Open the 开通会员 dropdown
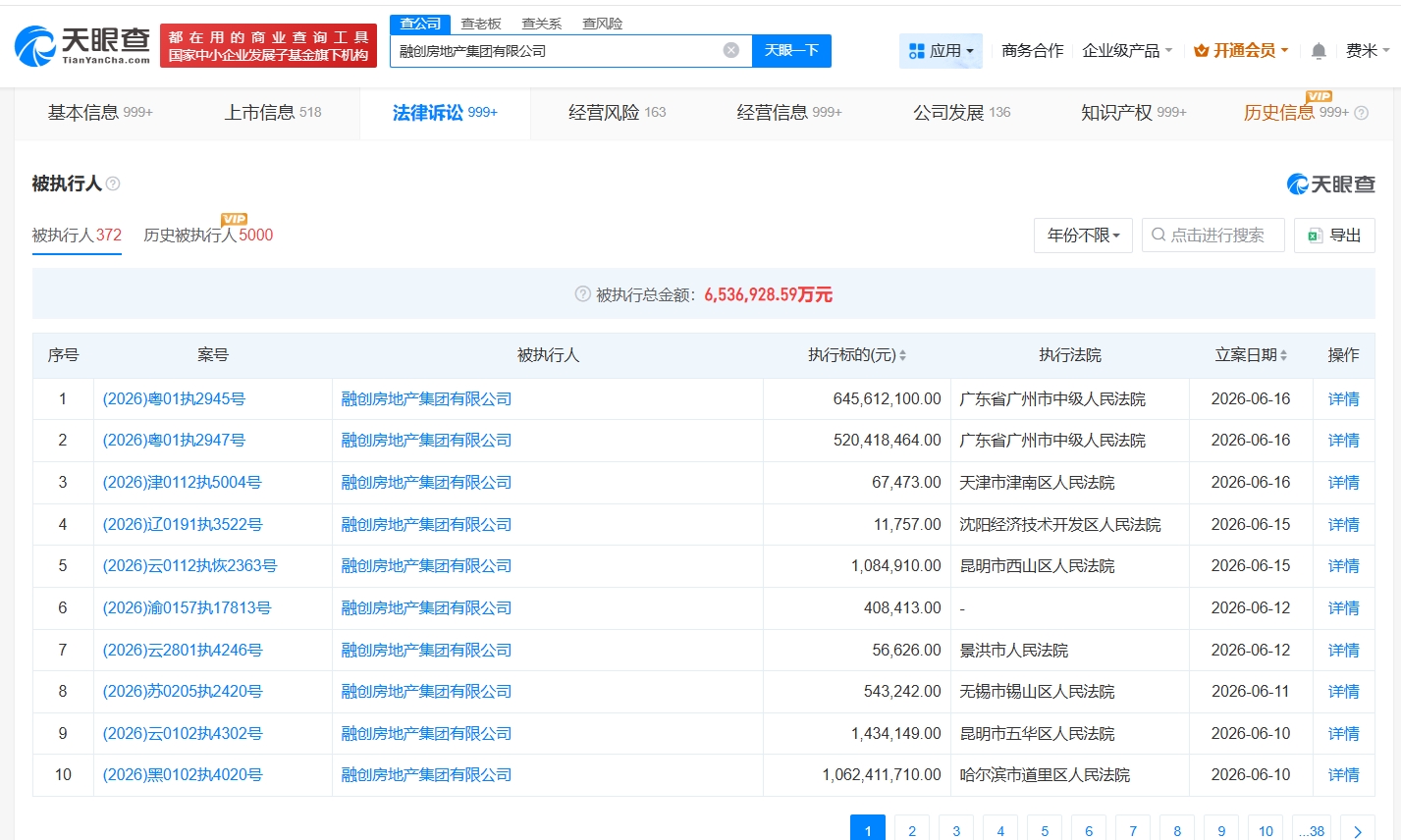This screenshot has height=840, width=1401. 1241,51
